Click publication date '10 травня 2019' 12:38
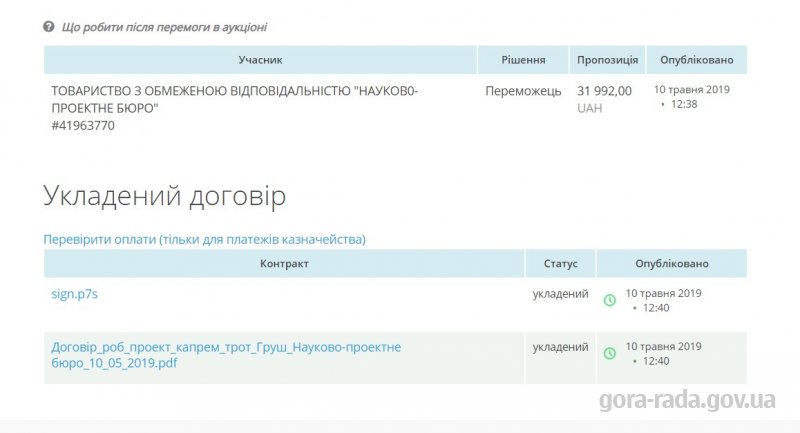800x433 pixels. pos(692,97)
